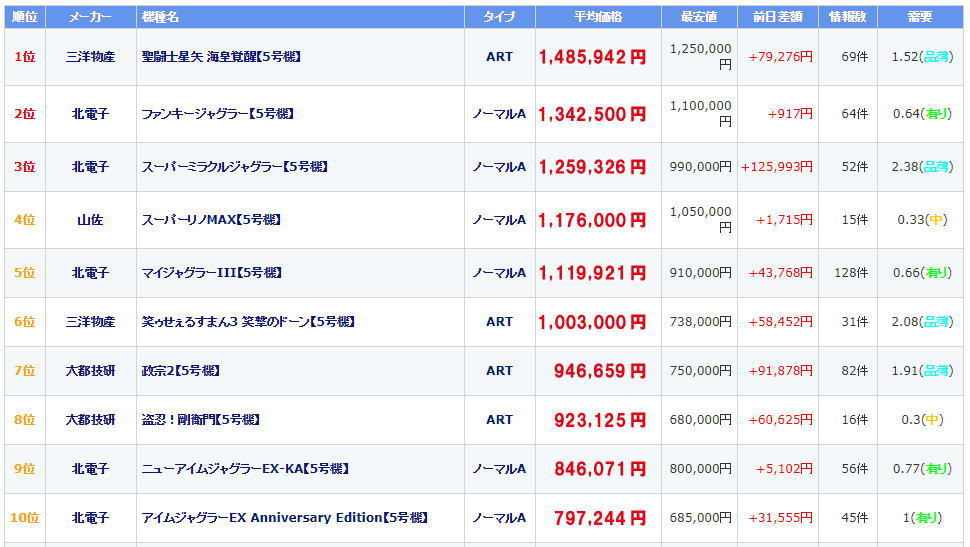Click demand value 1.52(品薄)
The width and height of the screenshot is (970, 547).
[922, 57]
